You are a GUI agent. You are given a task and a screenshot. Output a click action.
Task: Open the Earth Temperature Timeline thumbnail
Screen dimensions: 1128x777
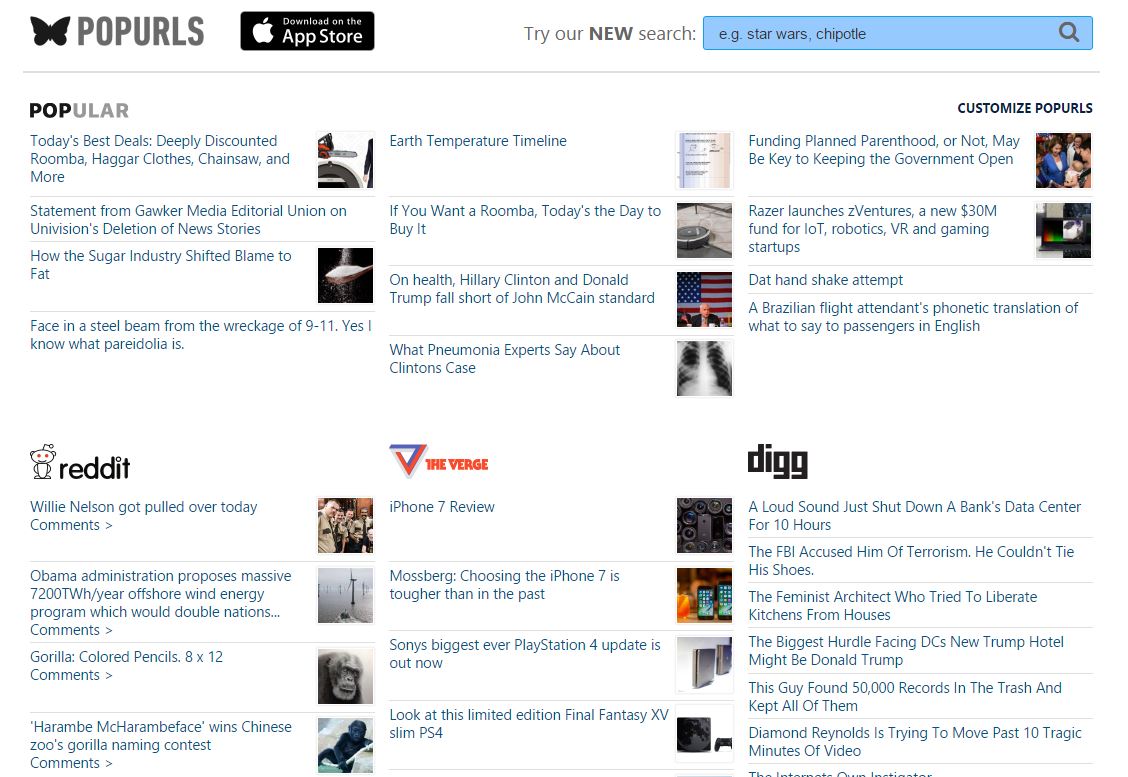[704, 160]
